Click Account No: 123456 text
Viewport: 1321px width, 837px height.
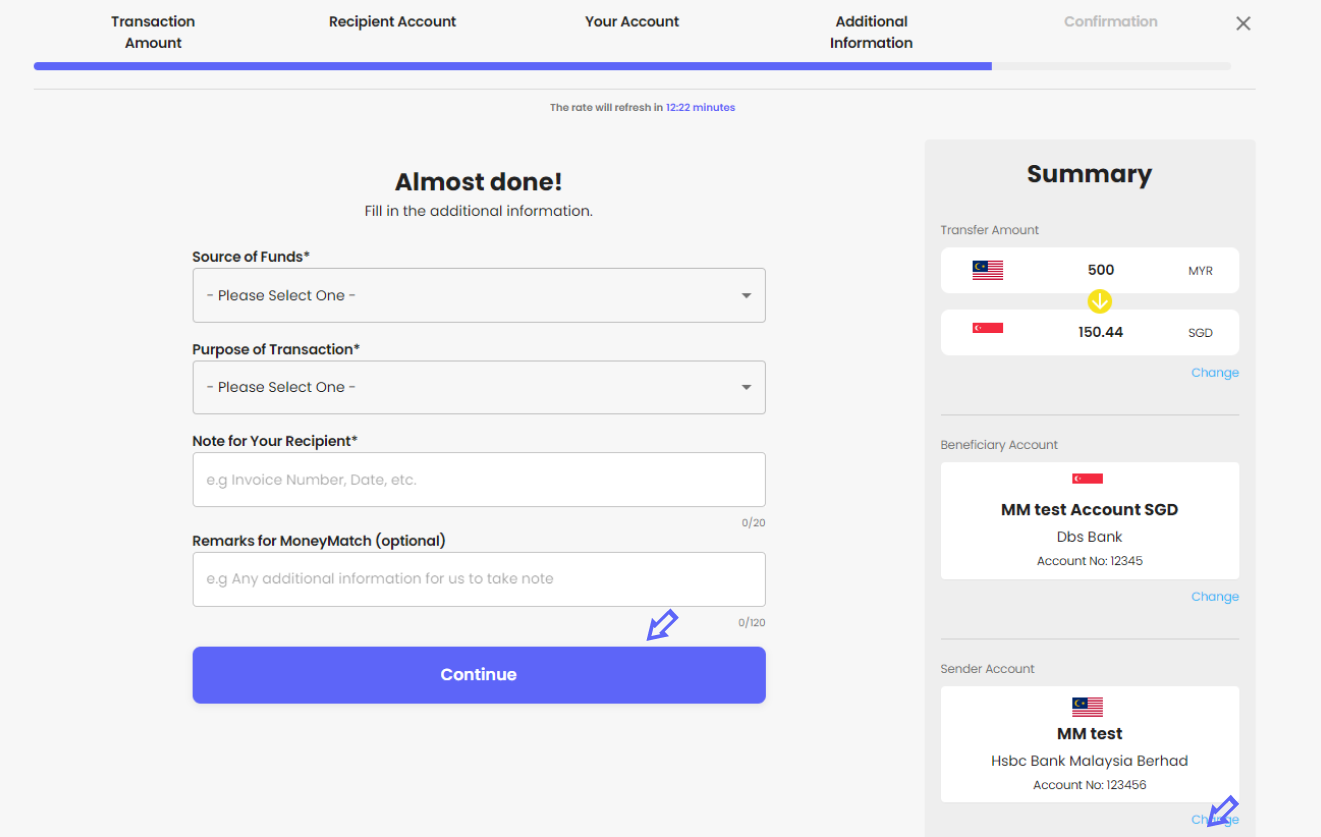[1089, 785]
